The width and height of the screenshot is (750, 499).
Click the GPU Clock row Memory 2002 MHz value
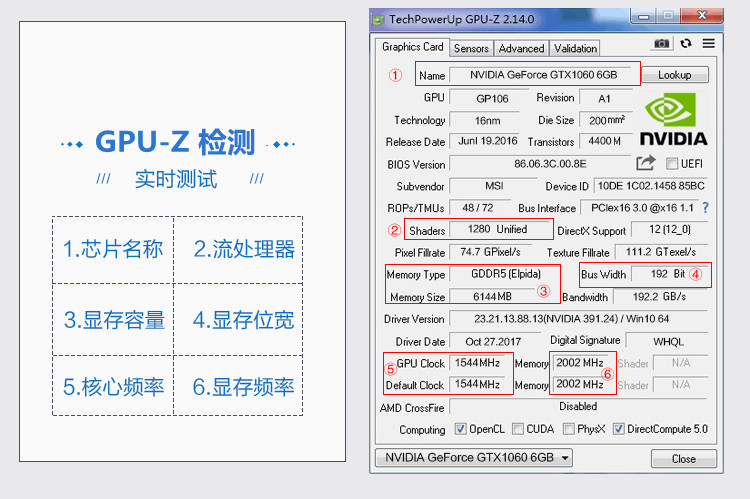point(580,363)
